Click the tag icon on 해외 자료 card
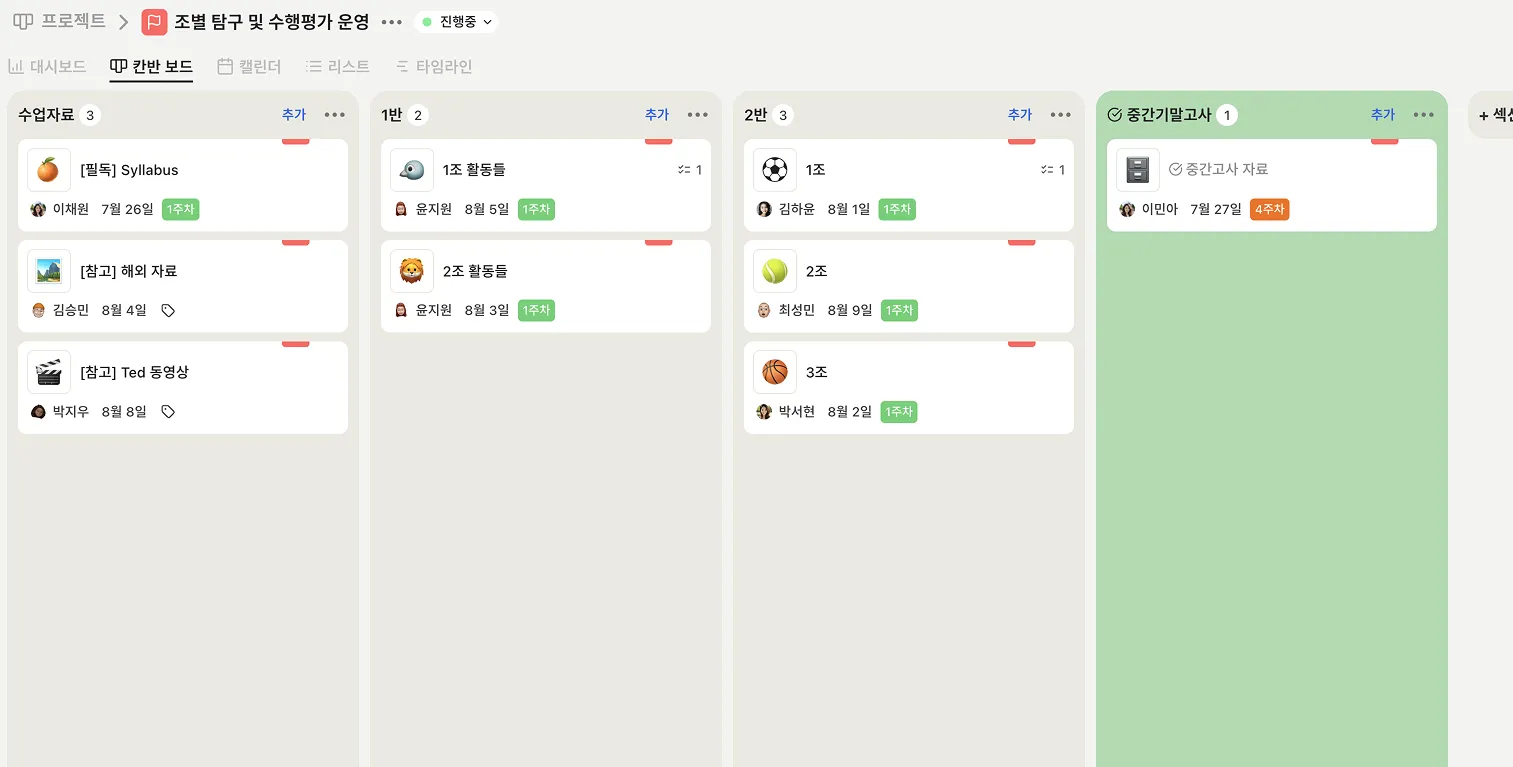 click(168, 311)
